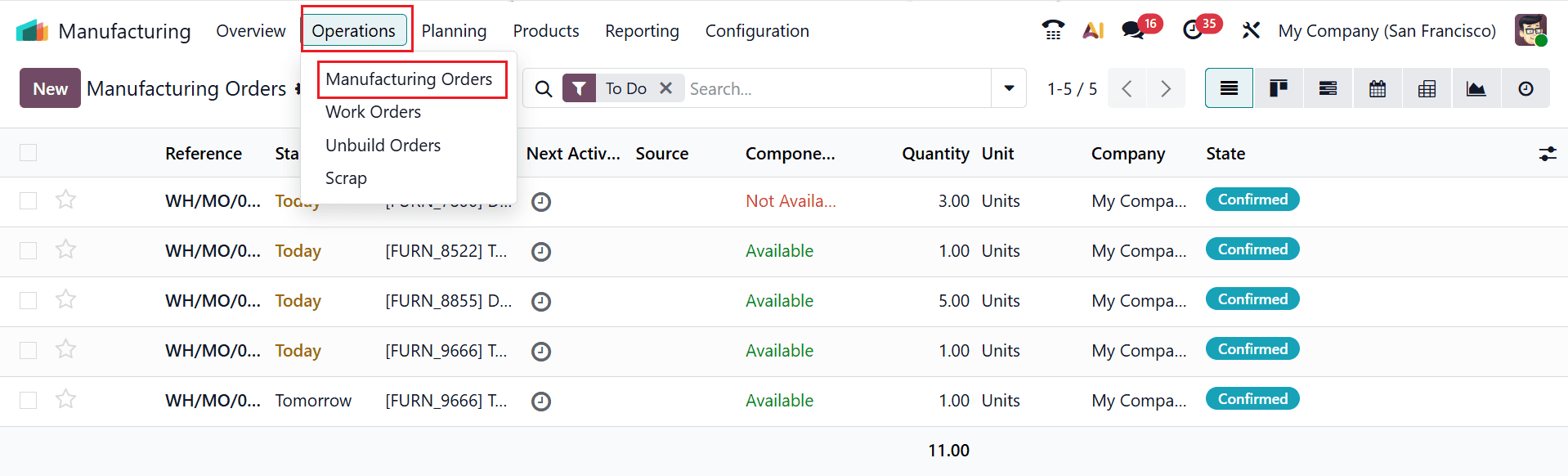Click the 1-5 / 5 pager counter

click(1072, 88)
